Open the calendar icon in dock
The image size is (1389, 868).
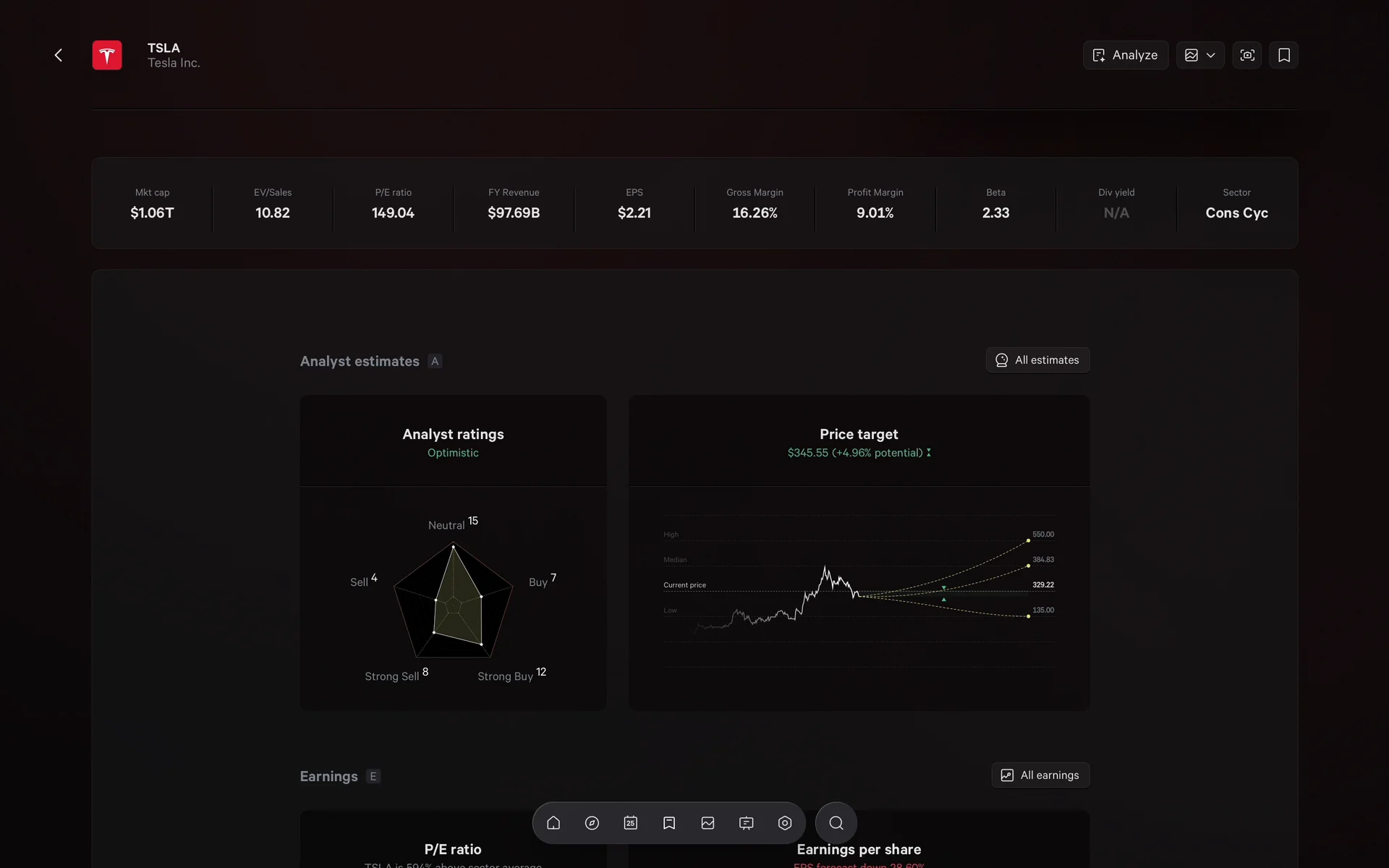(x=630, y=823)
